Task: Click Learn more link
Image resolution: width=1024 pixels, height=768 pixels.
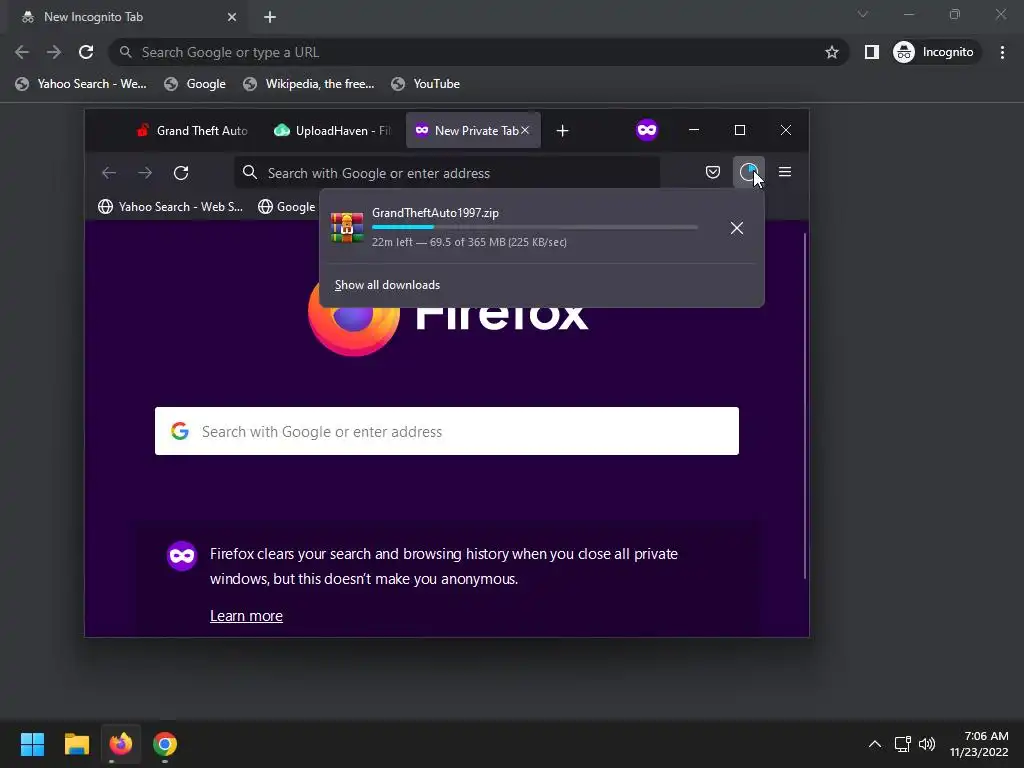Action: click(246, 616)
